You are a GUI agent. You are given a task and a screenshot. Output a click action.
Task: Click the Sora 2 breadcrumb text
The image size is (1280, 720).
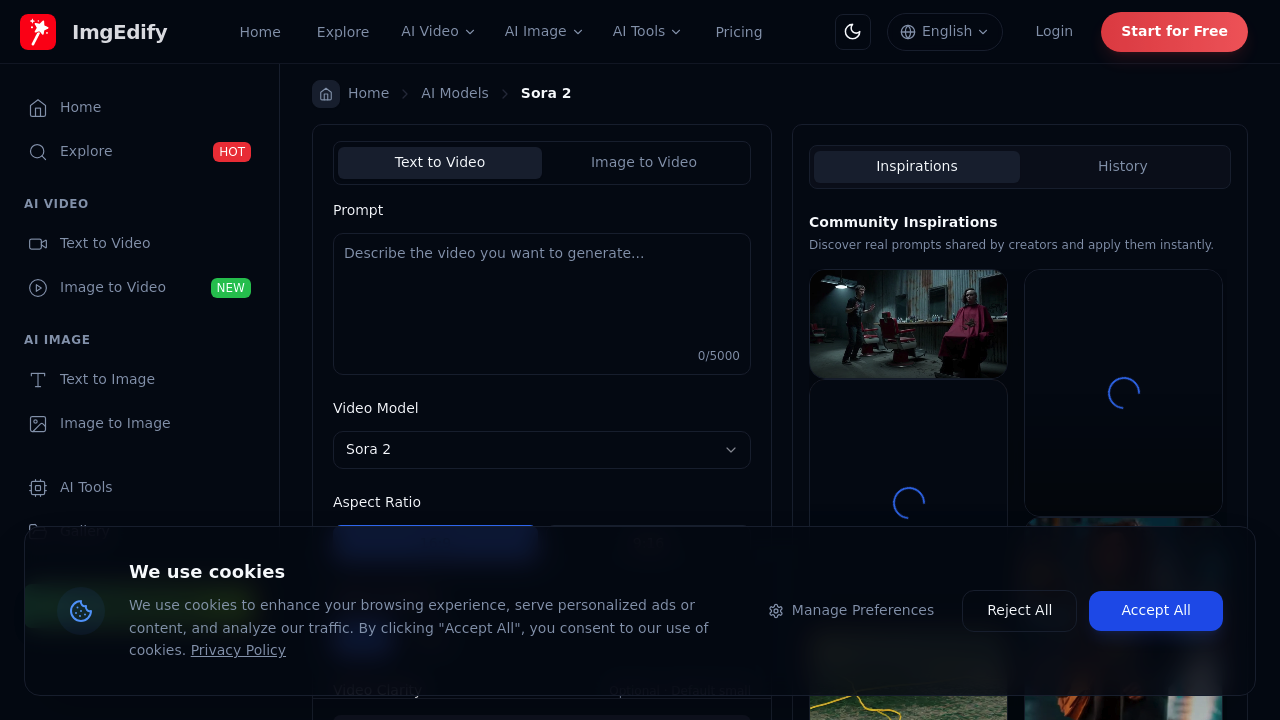click(546, 93)
